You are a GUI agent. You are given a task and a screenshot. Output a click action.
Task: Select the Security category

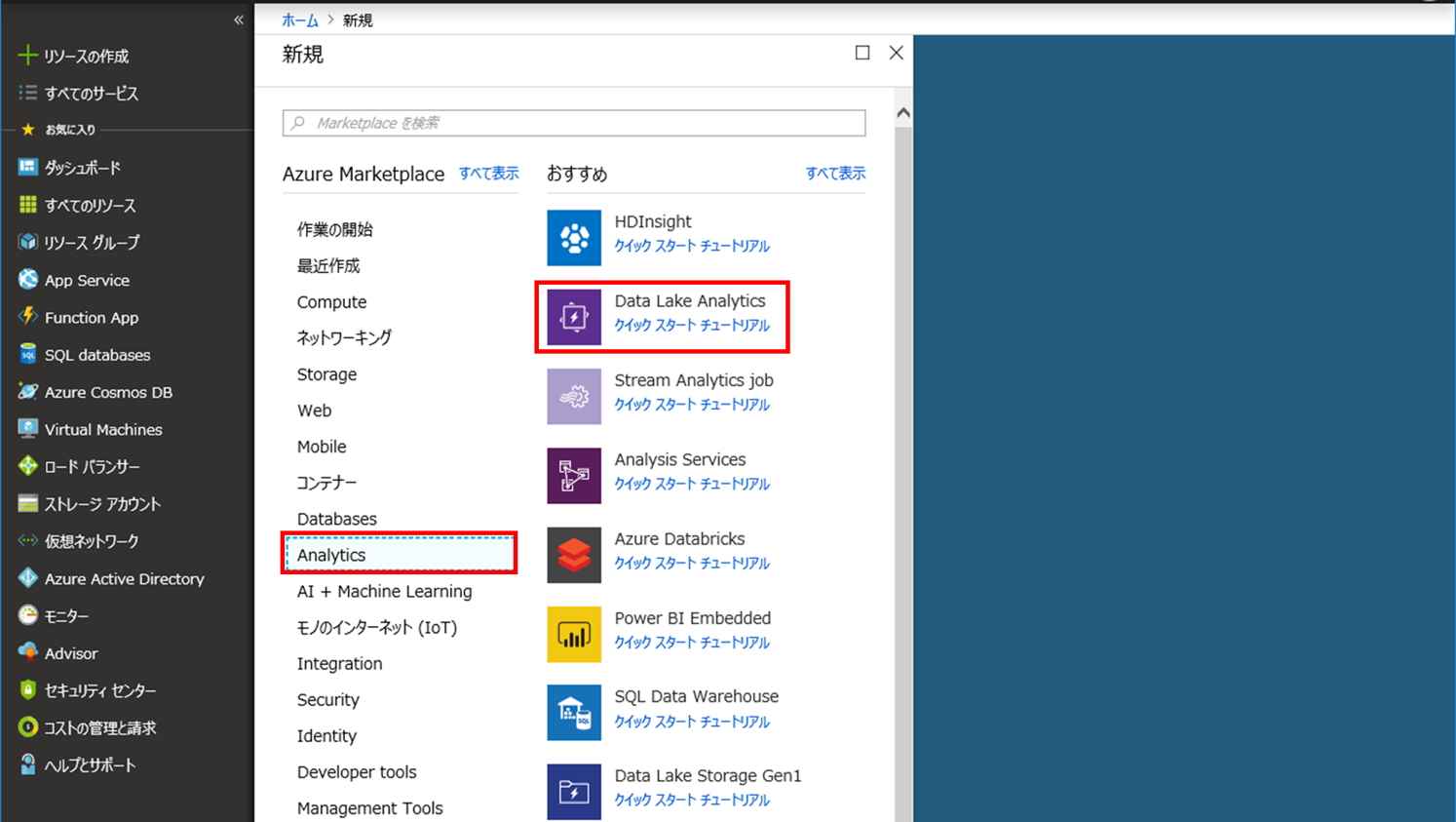pos(327,699)
